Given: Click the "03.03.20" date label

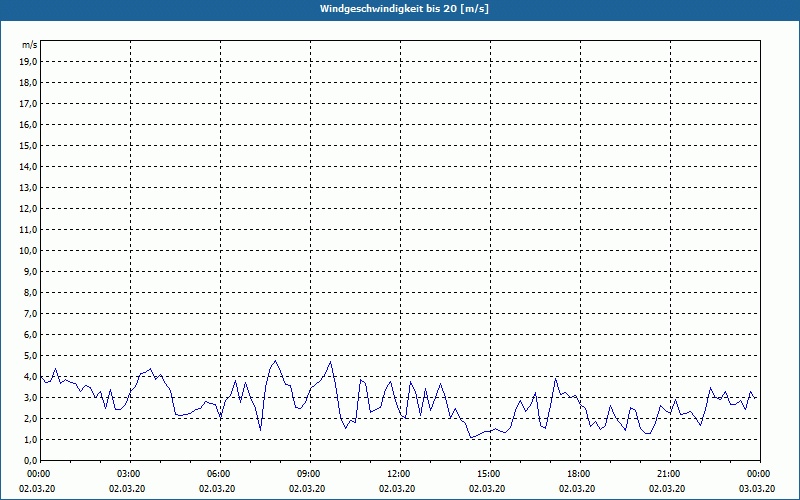Looking at the screenshot, I should coord(757,489).
